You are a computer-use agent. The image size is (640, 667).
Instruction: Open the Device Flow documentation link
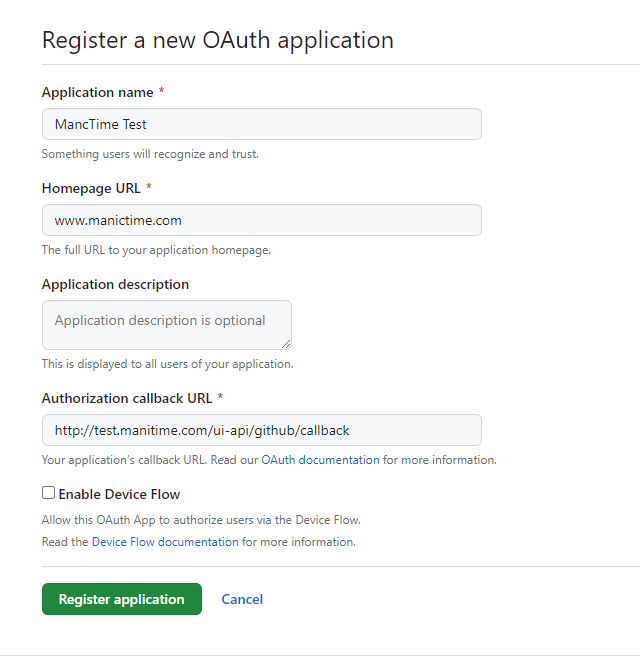point(165,542)
